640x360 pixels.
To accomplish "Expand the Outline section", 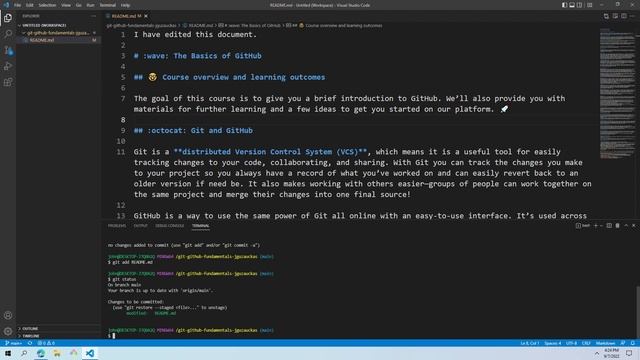I will (58, 328).
